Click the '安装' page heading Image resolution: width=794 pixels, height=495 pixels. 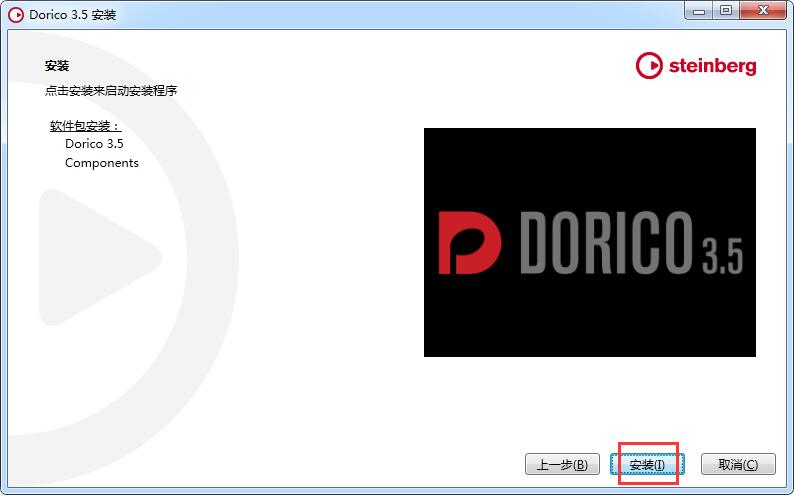click(57, 66)
